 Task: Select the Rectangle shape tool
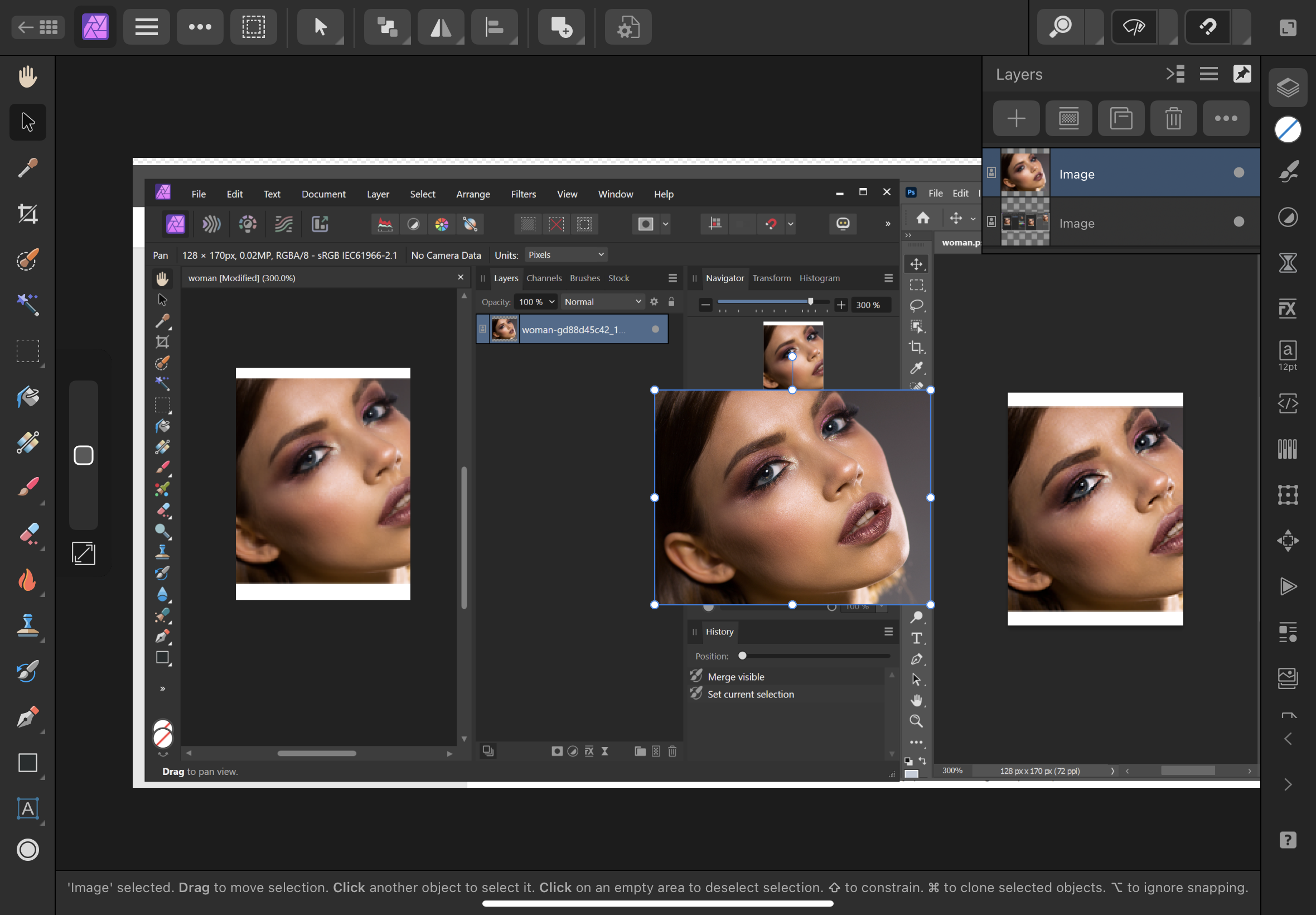27,763
